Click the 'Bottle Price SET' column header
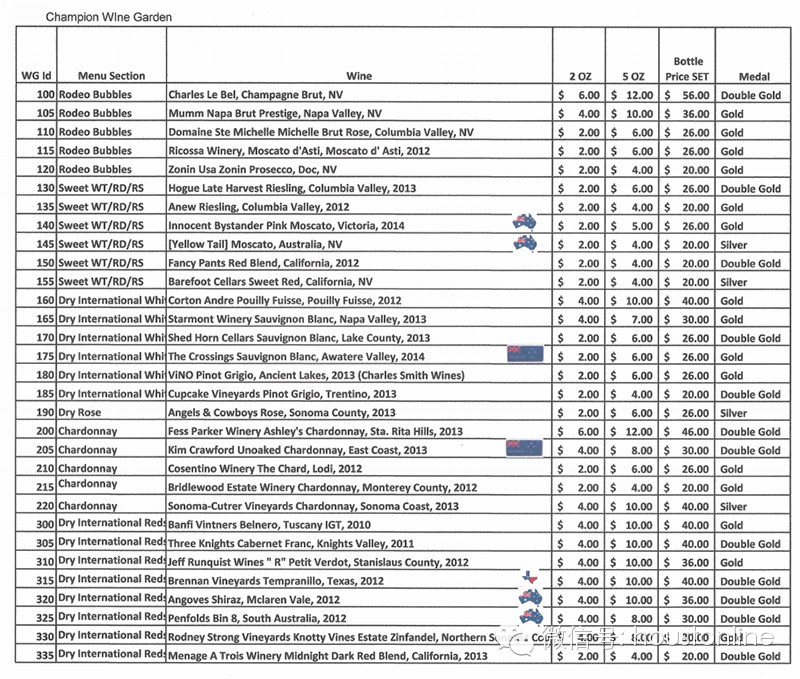This screenshot has width=800, height=679. [x=687, y=69]
